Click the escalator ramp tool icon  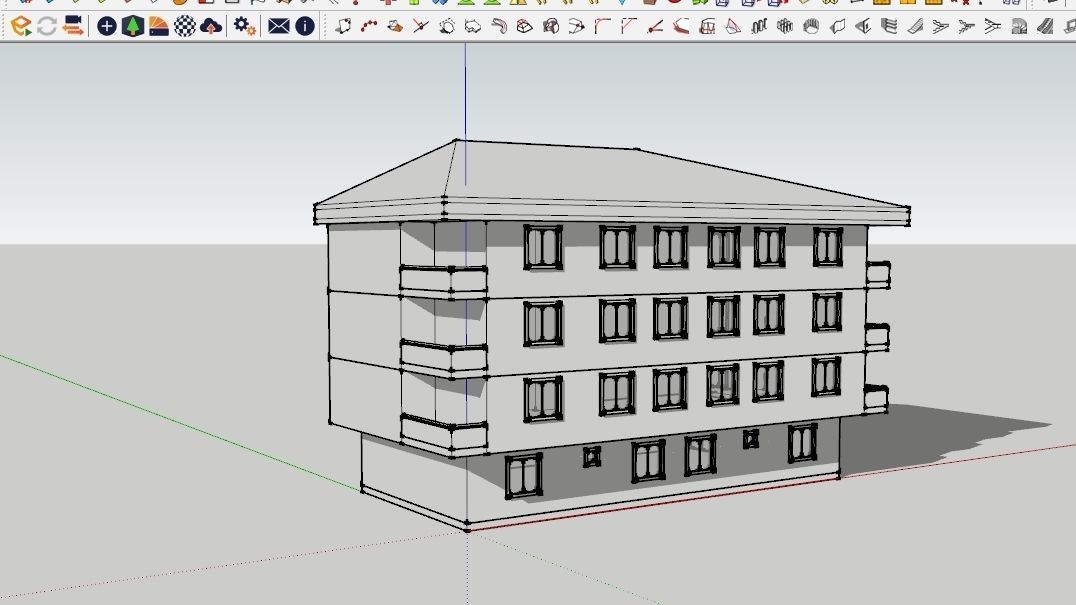[x=1045, y=26]
